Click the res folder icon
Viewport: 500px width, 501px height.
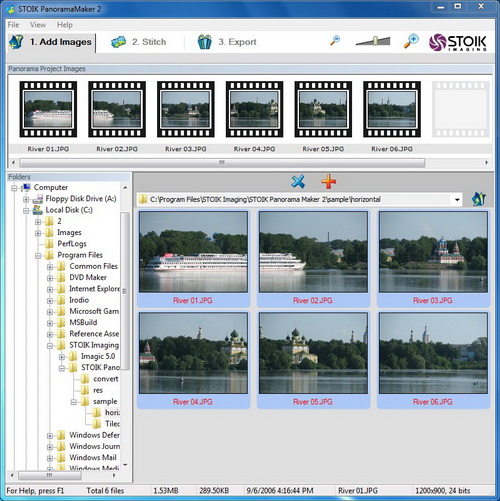[x=85, y=390]
